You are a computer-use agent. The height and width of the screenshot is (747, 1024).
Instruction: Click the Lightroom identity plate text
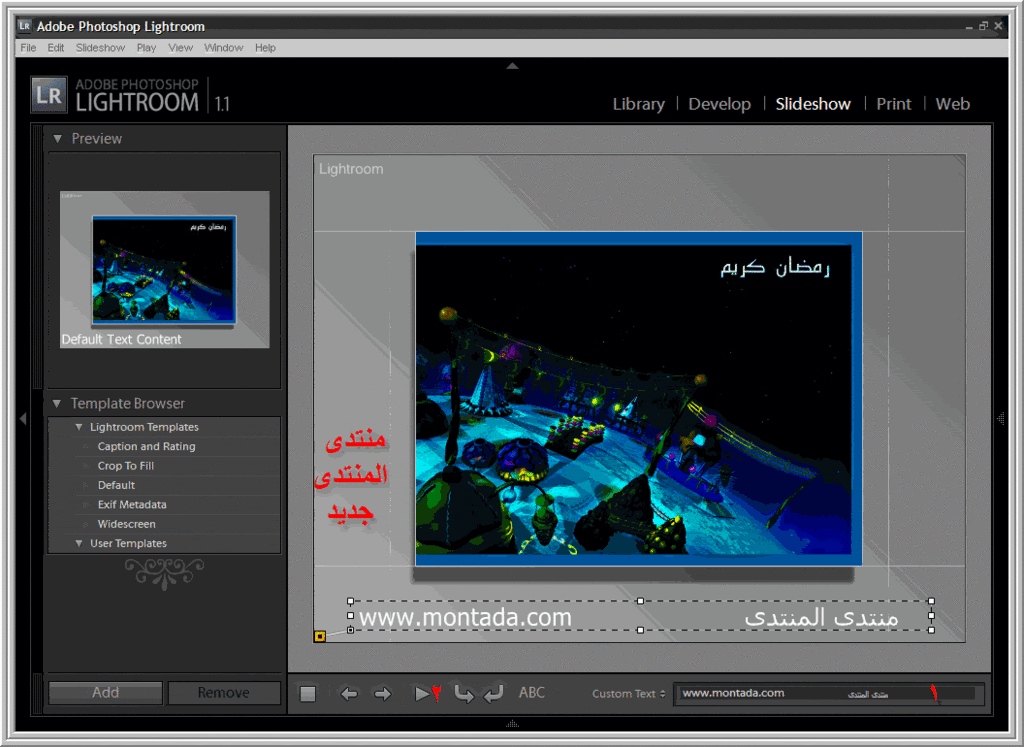click(351, 169)
